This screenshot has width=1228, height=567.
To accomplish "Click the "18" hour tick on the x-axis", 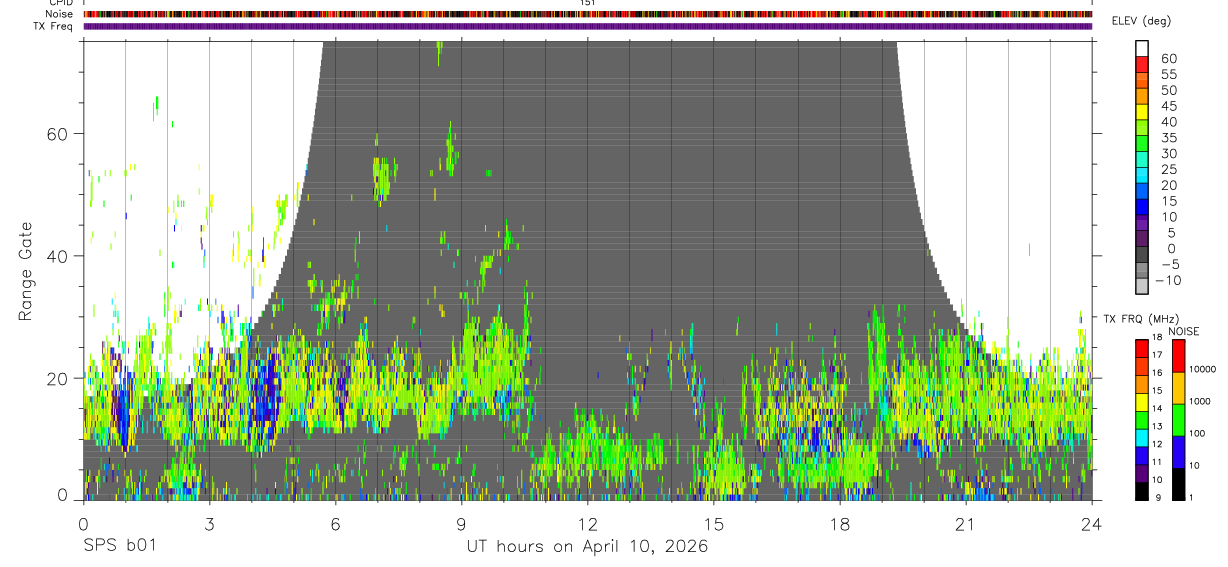I will pos(839,524).
